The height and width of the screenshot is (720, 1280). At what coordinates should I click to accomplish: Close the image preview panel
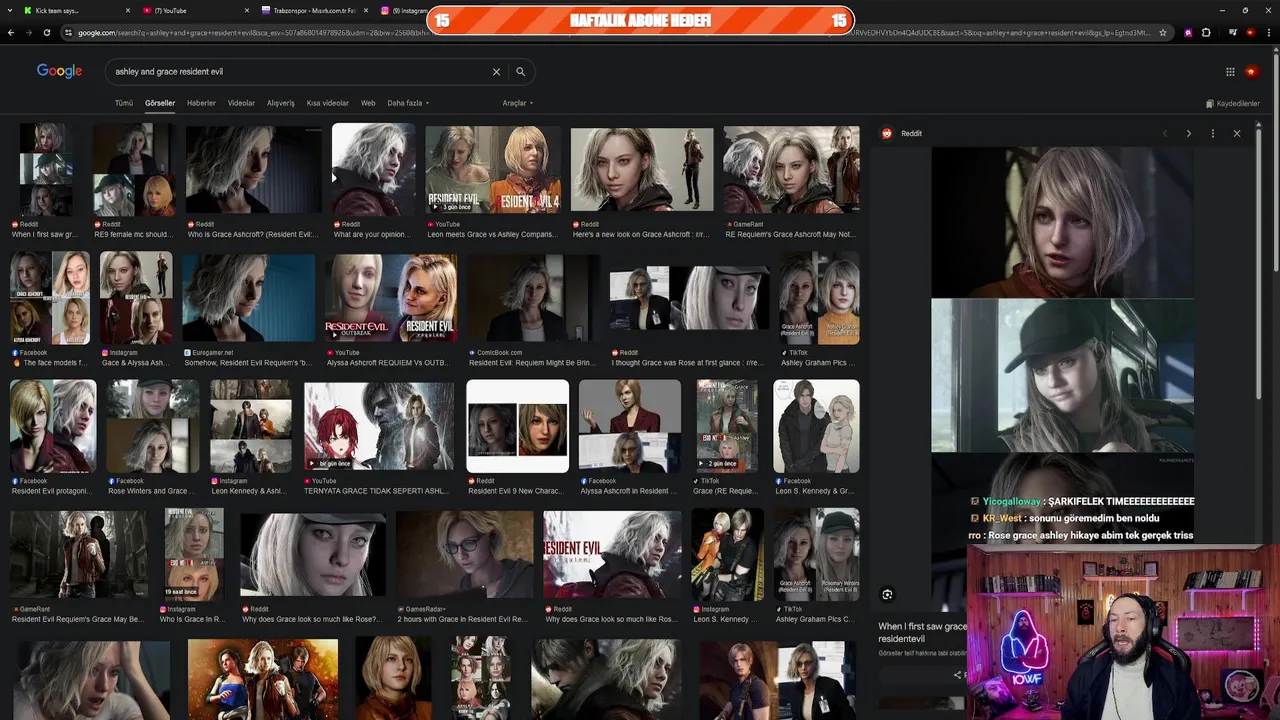tap(1237, 133)
